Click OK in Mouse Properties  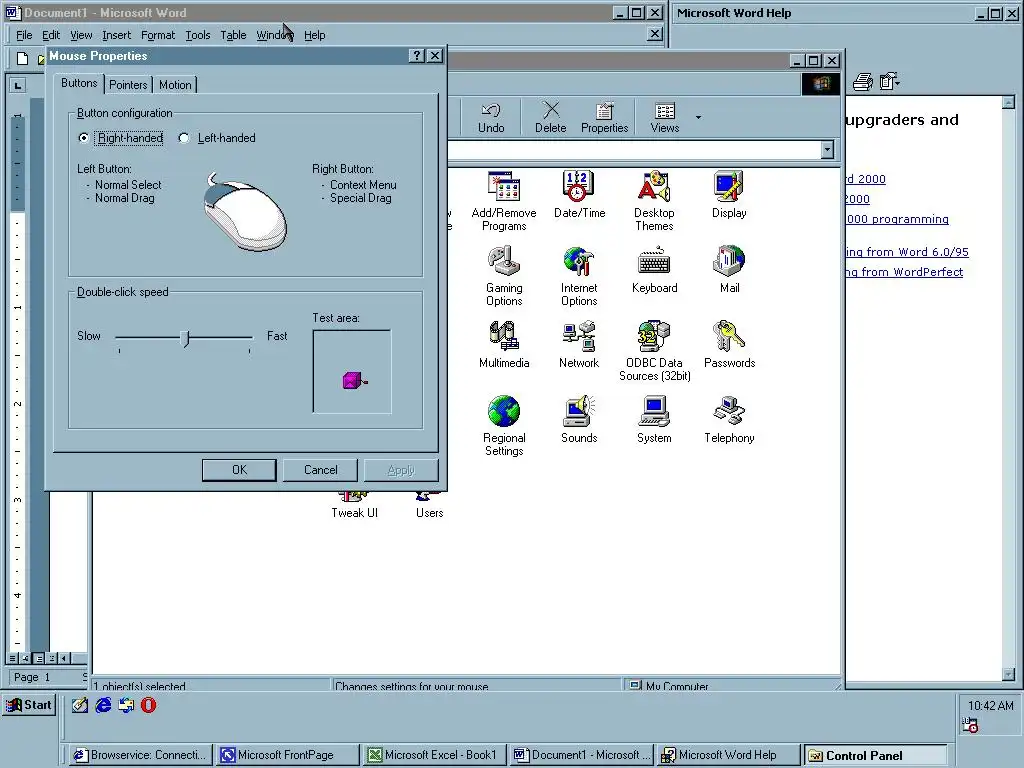click(x=239, y=470)
